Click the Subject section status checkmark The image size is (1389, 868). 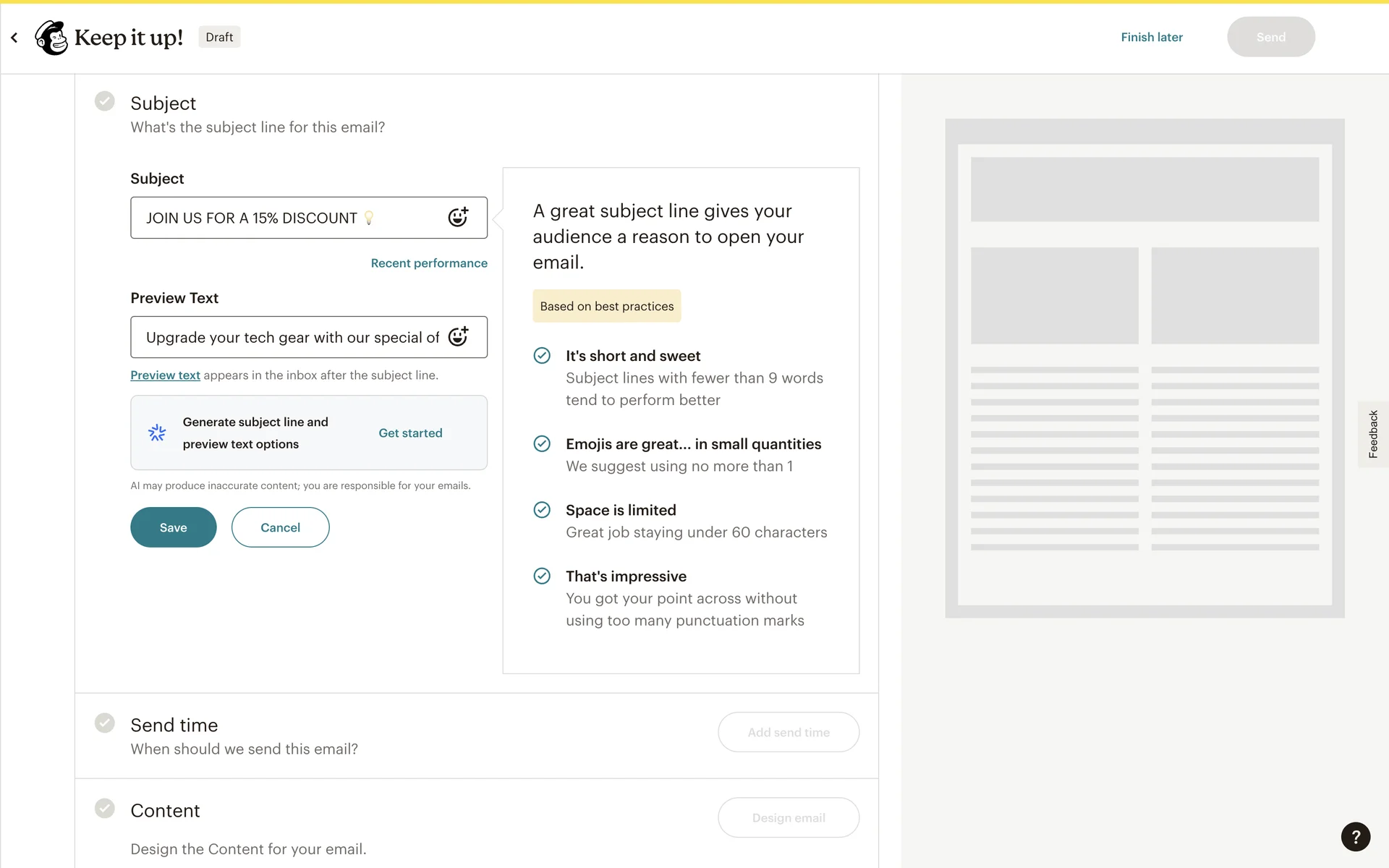[x=105, y=101]
